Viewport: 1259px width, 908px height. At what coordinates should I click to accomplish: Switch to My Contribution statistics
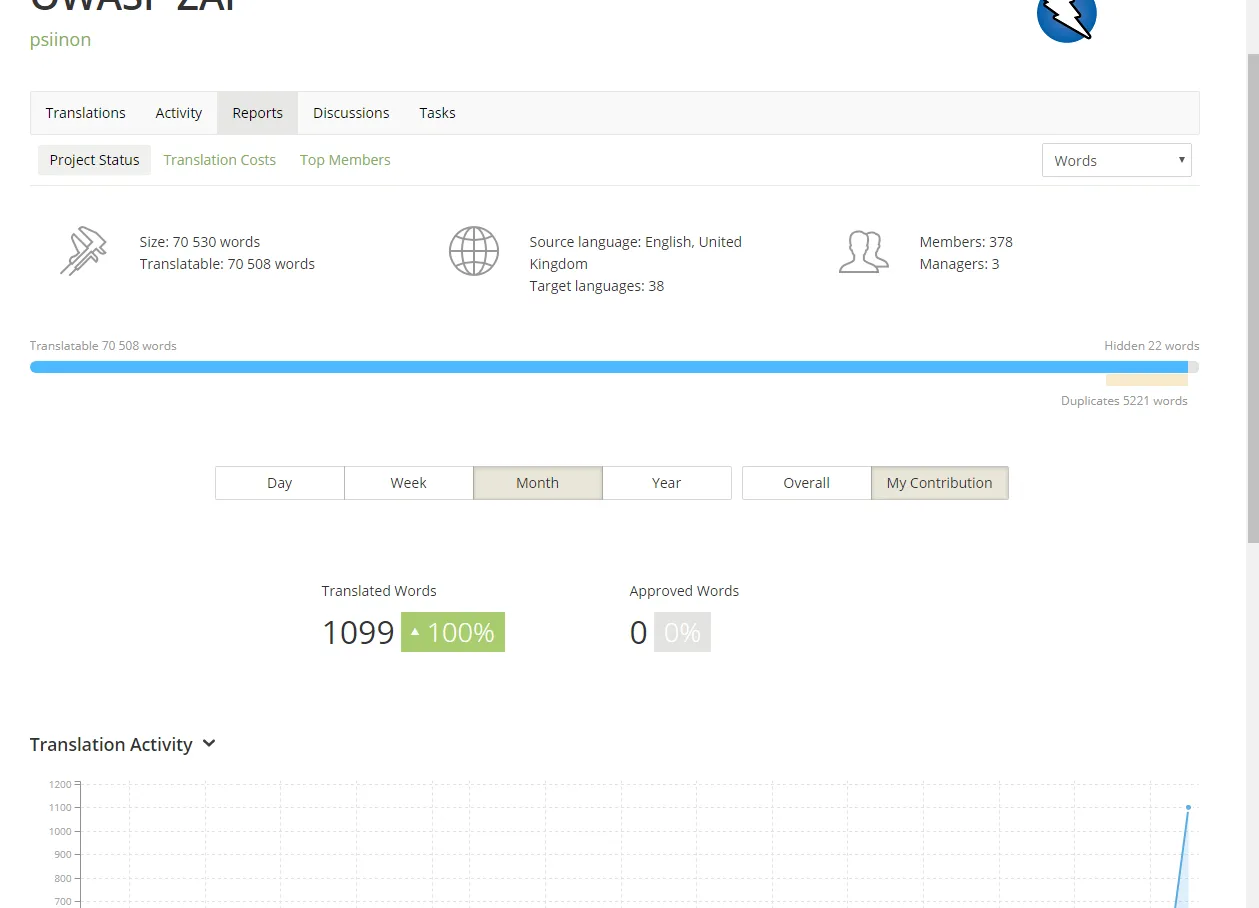click(x=940, y=483)
